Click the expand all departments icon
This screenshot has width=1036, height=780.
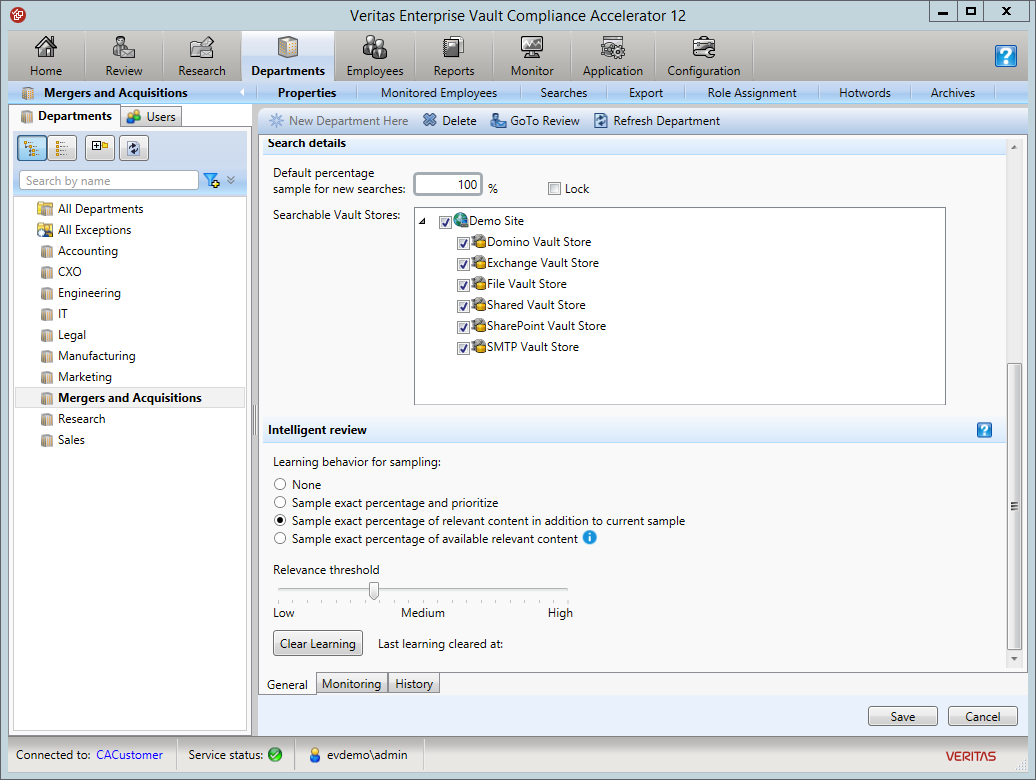point(100,148)
